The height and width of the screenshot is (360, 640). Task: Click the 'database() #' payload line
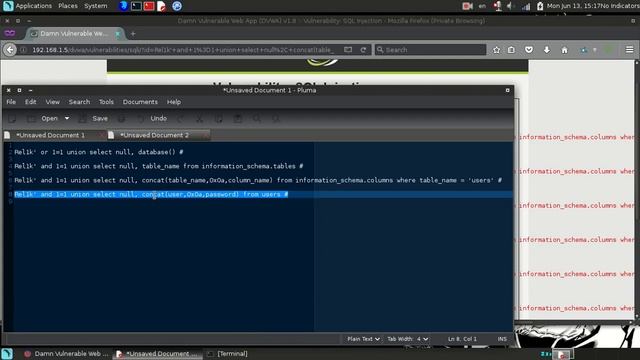tap(99, 152)
